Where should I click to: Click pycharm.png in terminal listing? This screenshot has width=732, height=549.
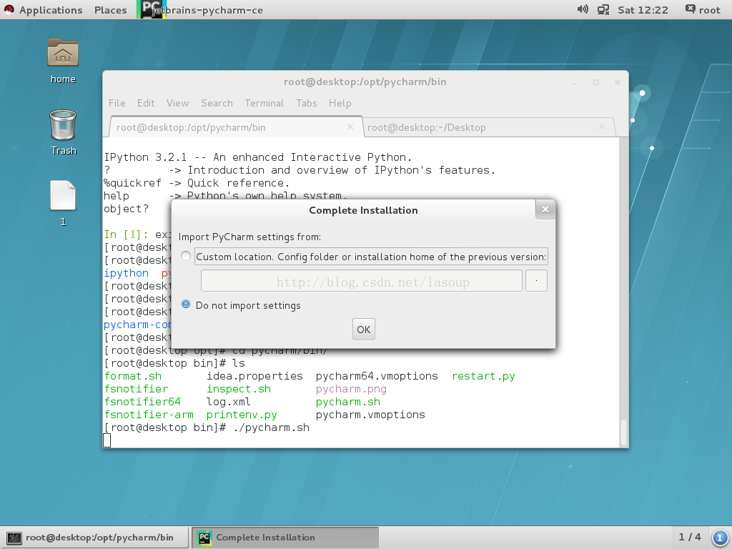pyautogui.click(x=351, y=389)
